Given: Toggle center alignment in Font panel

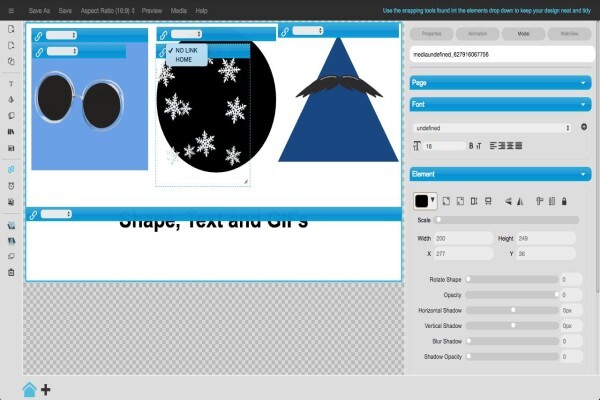Looking at the screenshot, I should click(x=510, y=146).
